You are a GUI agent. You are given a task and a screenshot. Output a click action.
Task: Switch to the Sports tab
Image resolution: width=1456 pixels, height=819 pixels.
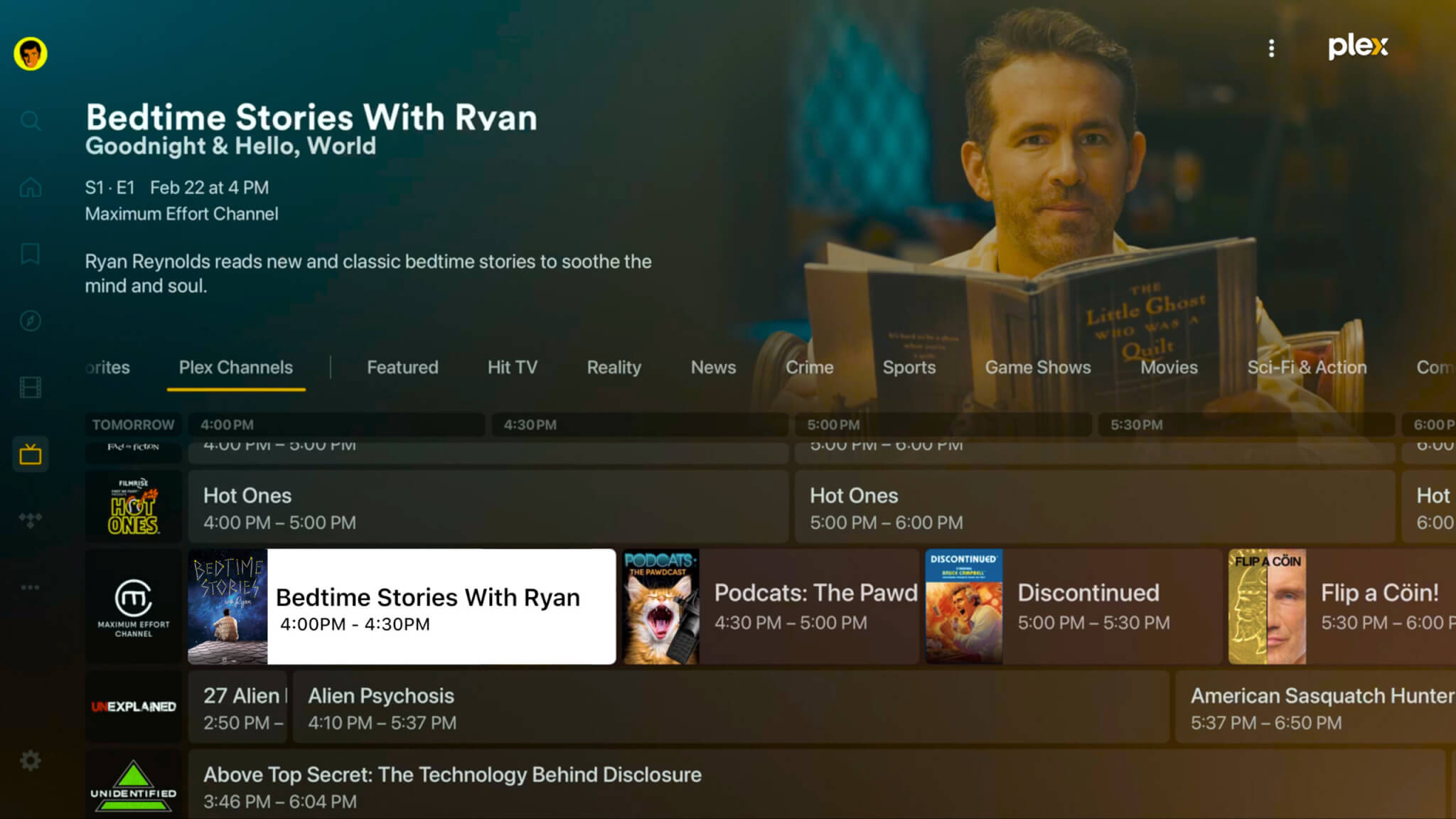(909, 368)
